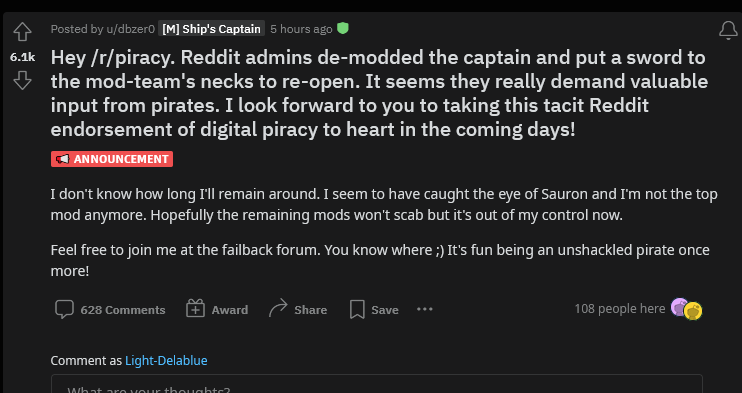Upvote the /r/piracy announcement post
Viewport: 742px width, 393px height.
pyautogui.click(x=22, y=32)
